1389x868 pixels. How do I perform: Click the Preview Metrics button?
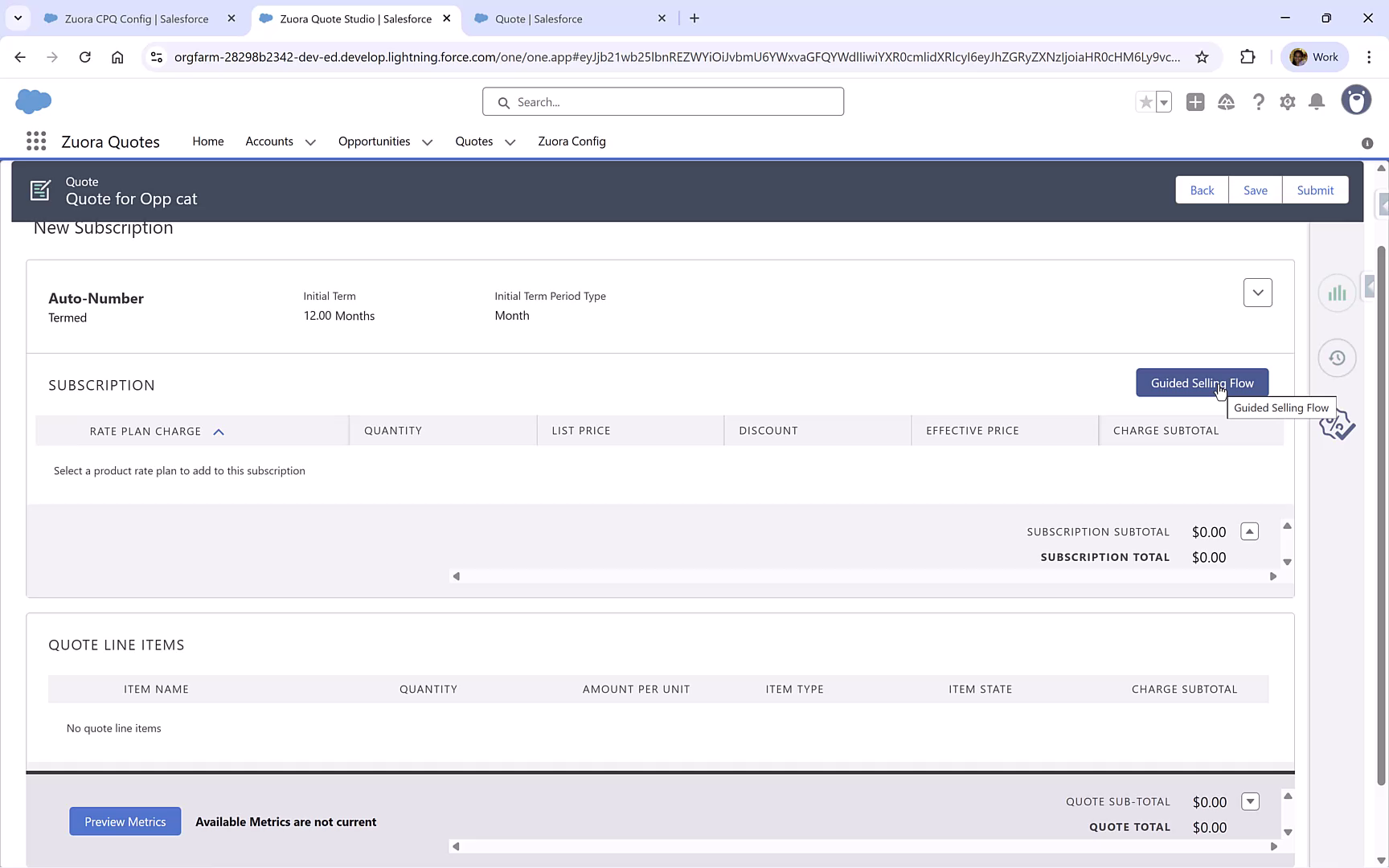(x=125, y=821)
